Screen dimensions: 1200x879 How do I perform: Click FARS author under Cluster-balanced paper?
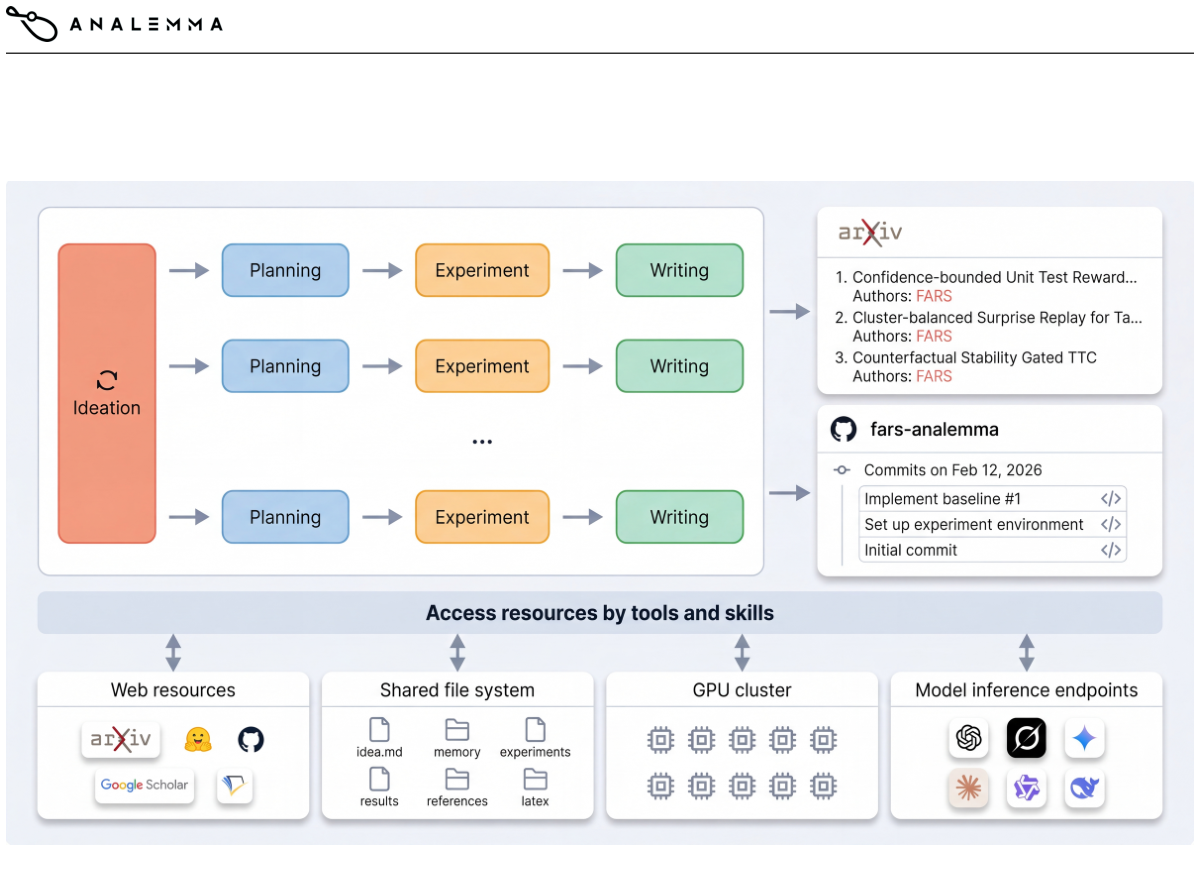coord(934,336)
